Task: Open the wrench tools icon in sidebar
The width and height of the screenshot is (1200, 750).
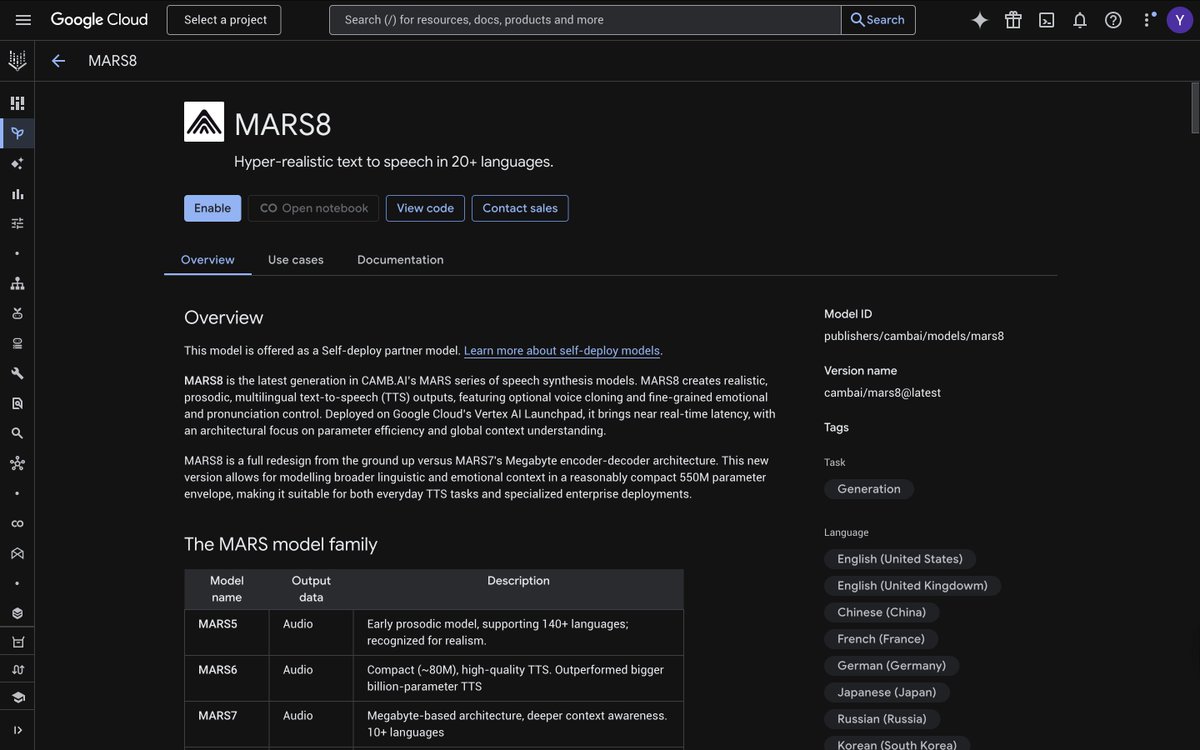Action: (17, 373)
